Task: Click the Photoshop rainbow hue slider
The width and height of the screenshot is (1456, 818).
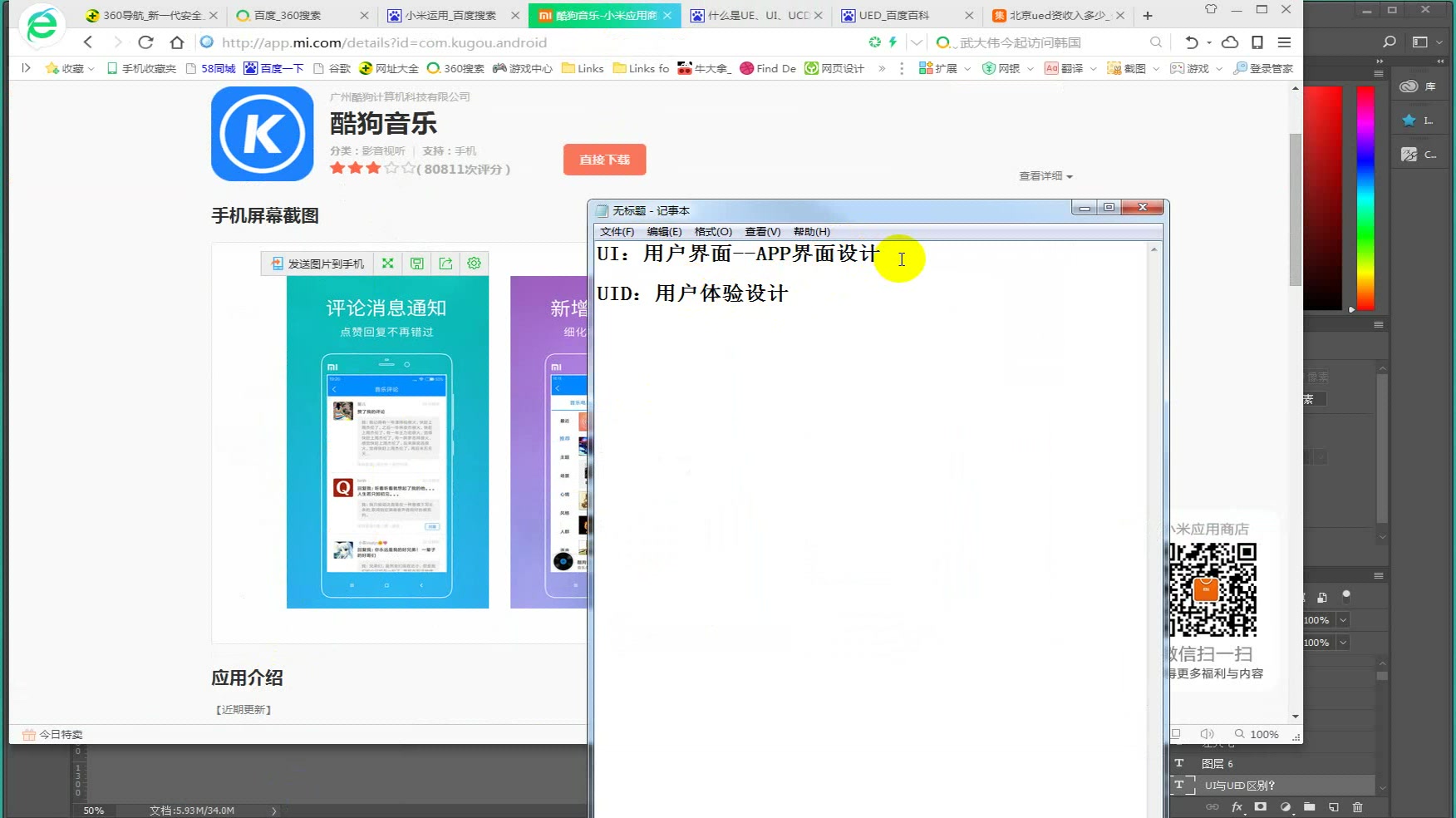Action: pos(1365,198)
